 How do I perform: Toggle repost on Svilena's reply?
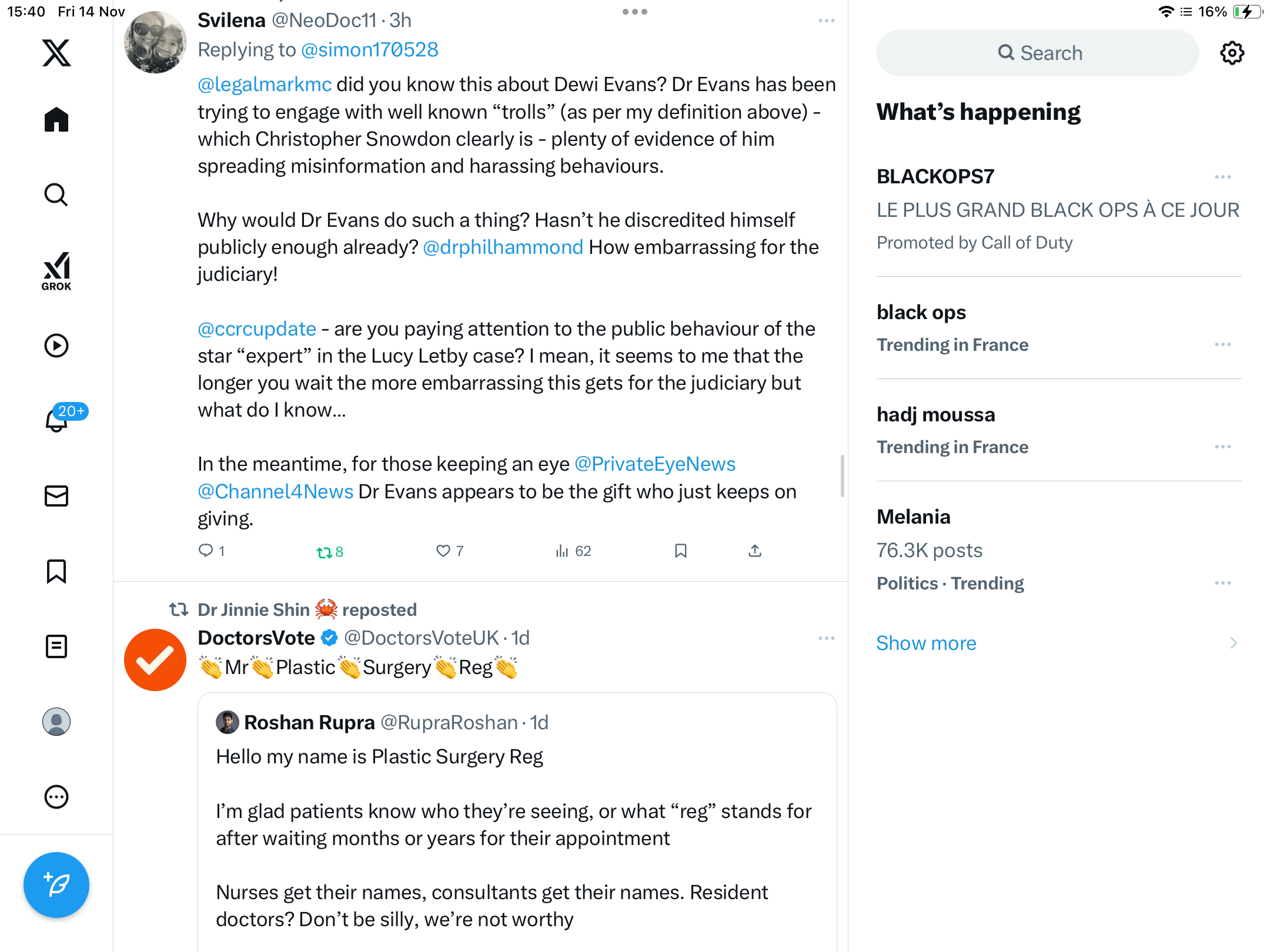[x=324, y=552]
